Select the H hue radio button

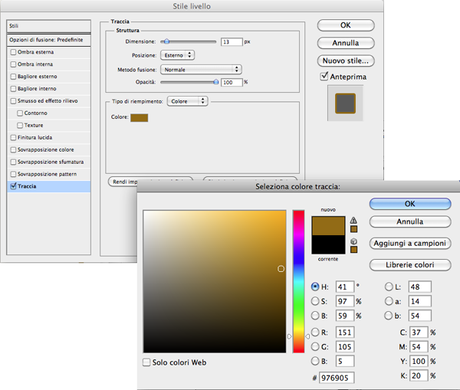(x=315, y=287)
